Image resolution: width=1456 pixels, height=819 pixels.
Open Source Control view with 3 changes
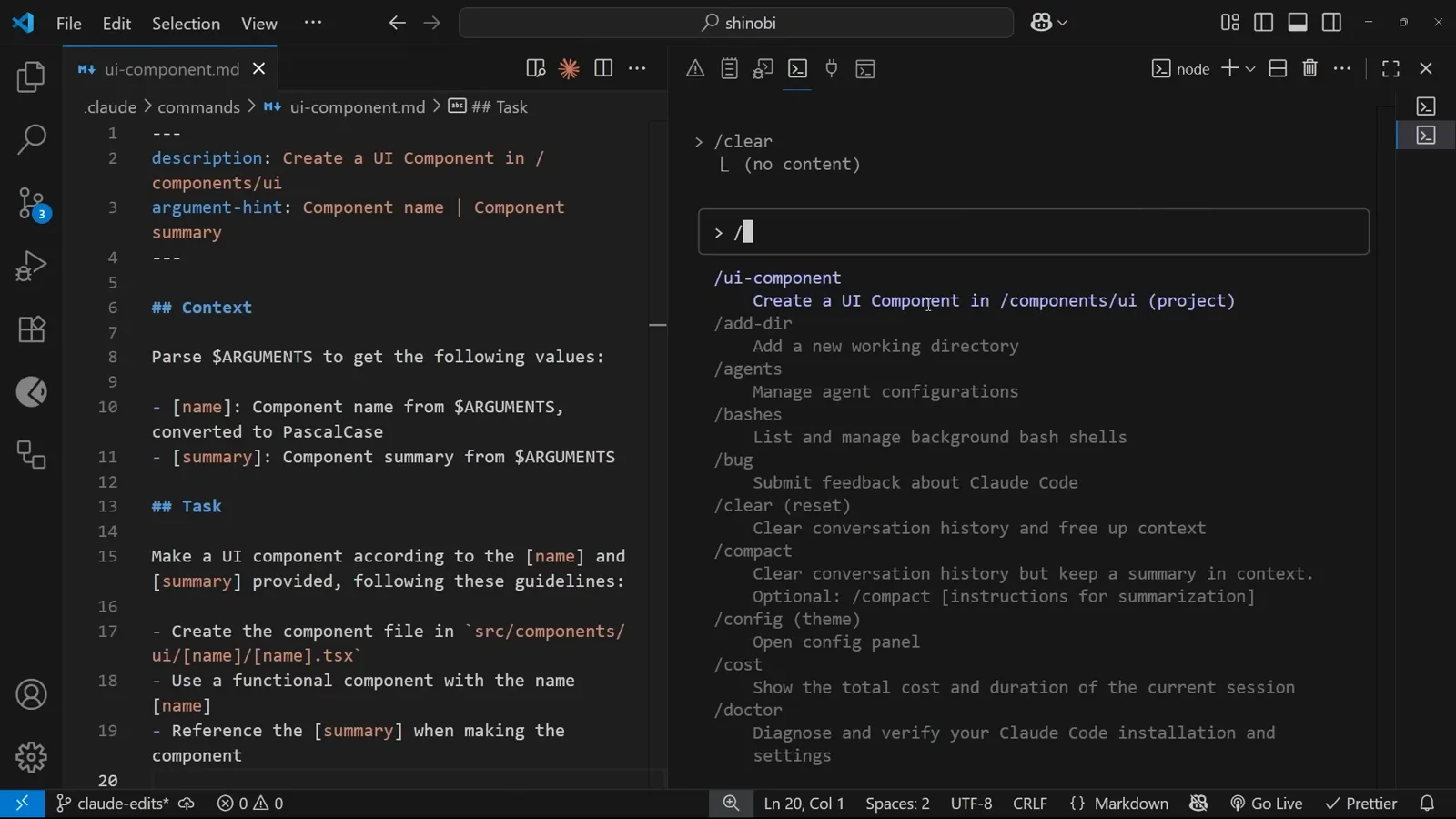coord(31,204)
